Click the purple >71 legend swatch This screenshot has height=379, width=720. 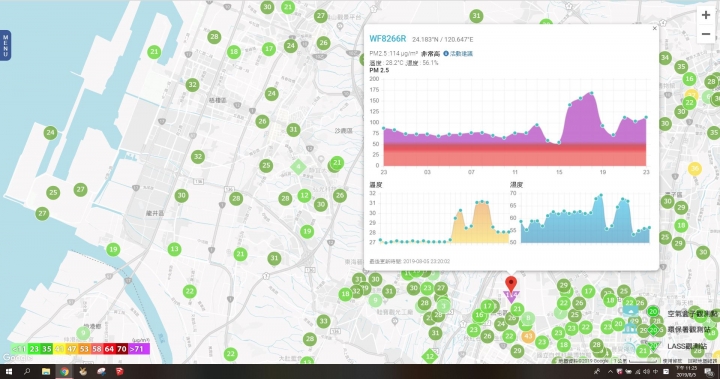pos(139,349)
